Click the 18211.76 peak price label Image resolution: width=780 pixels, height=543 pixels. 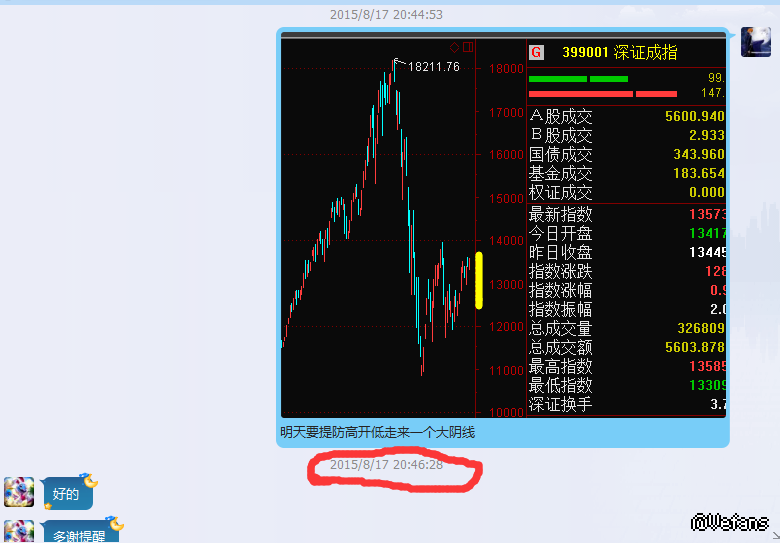(434, 67)
